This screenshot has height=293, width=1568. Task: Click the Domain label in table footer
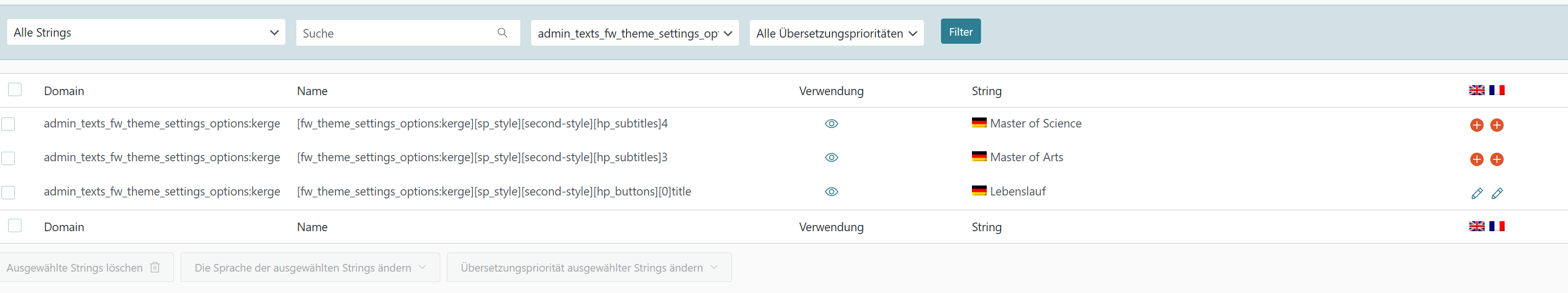pos(64,227)
